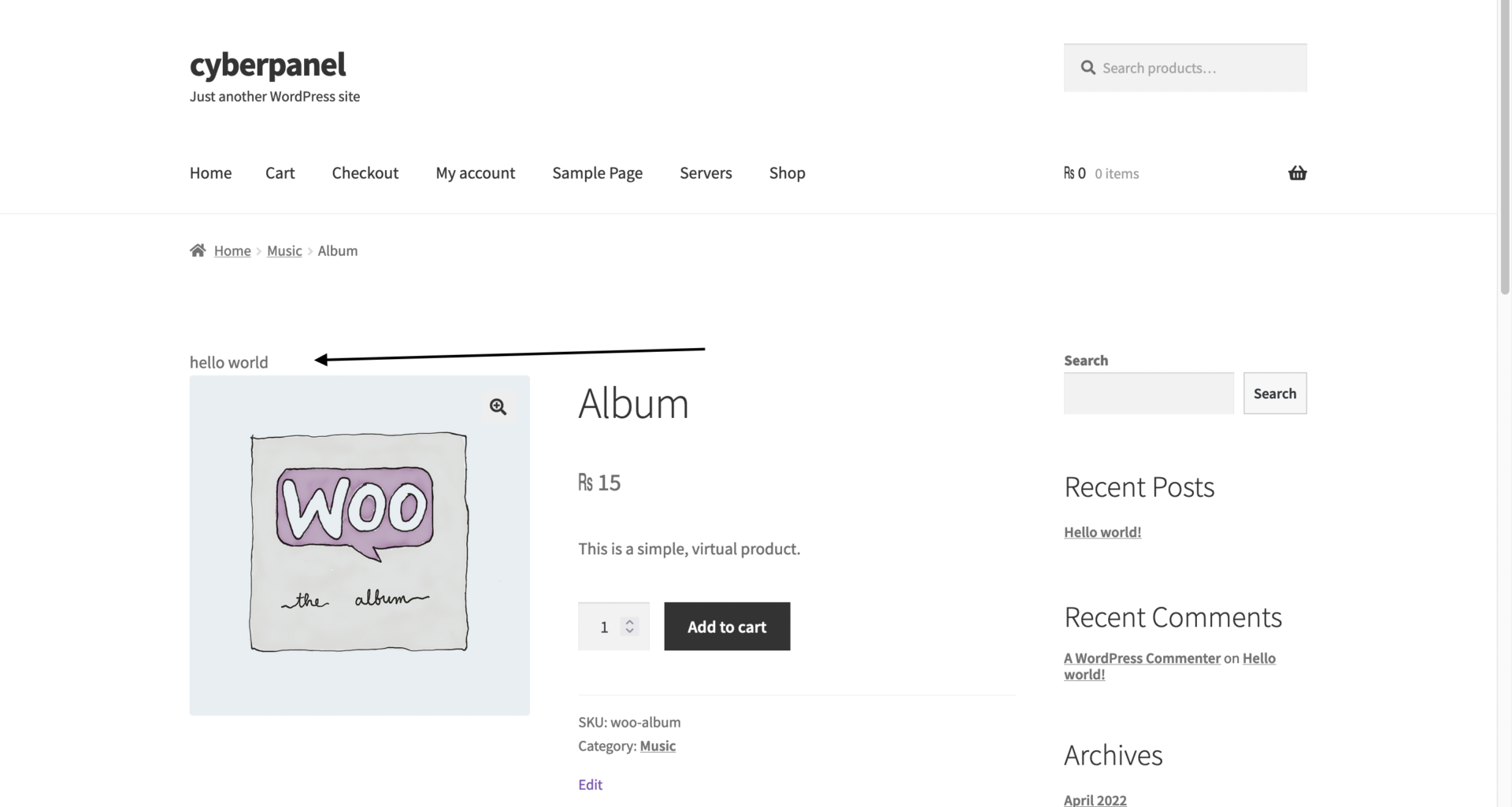Click the Edit link below the product details

coord(590,783)
